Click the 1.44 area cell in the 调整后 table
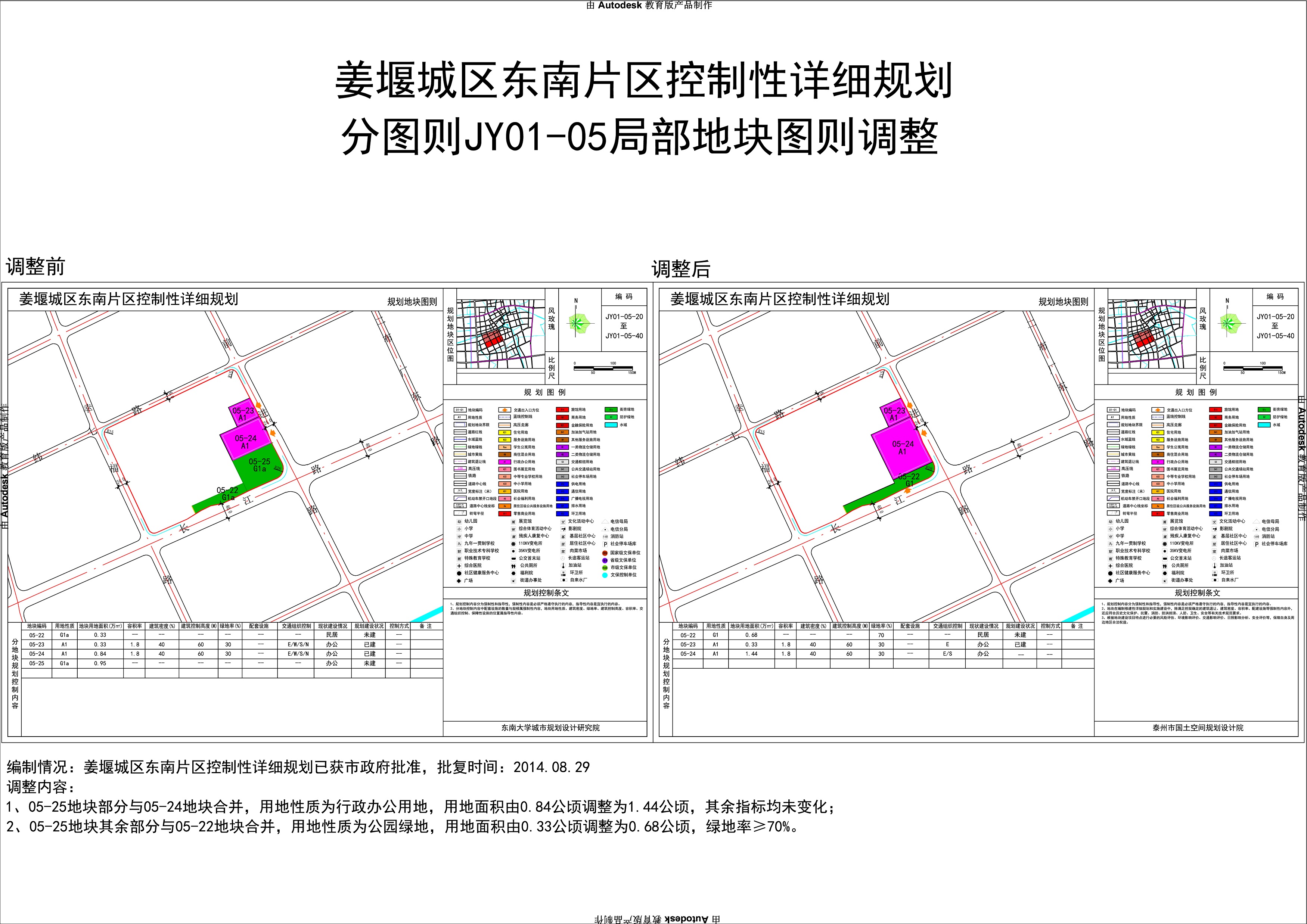The height and width of the screenshot is (924, 1307). 751,654
